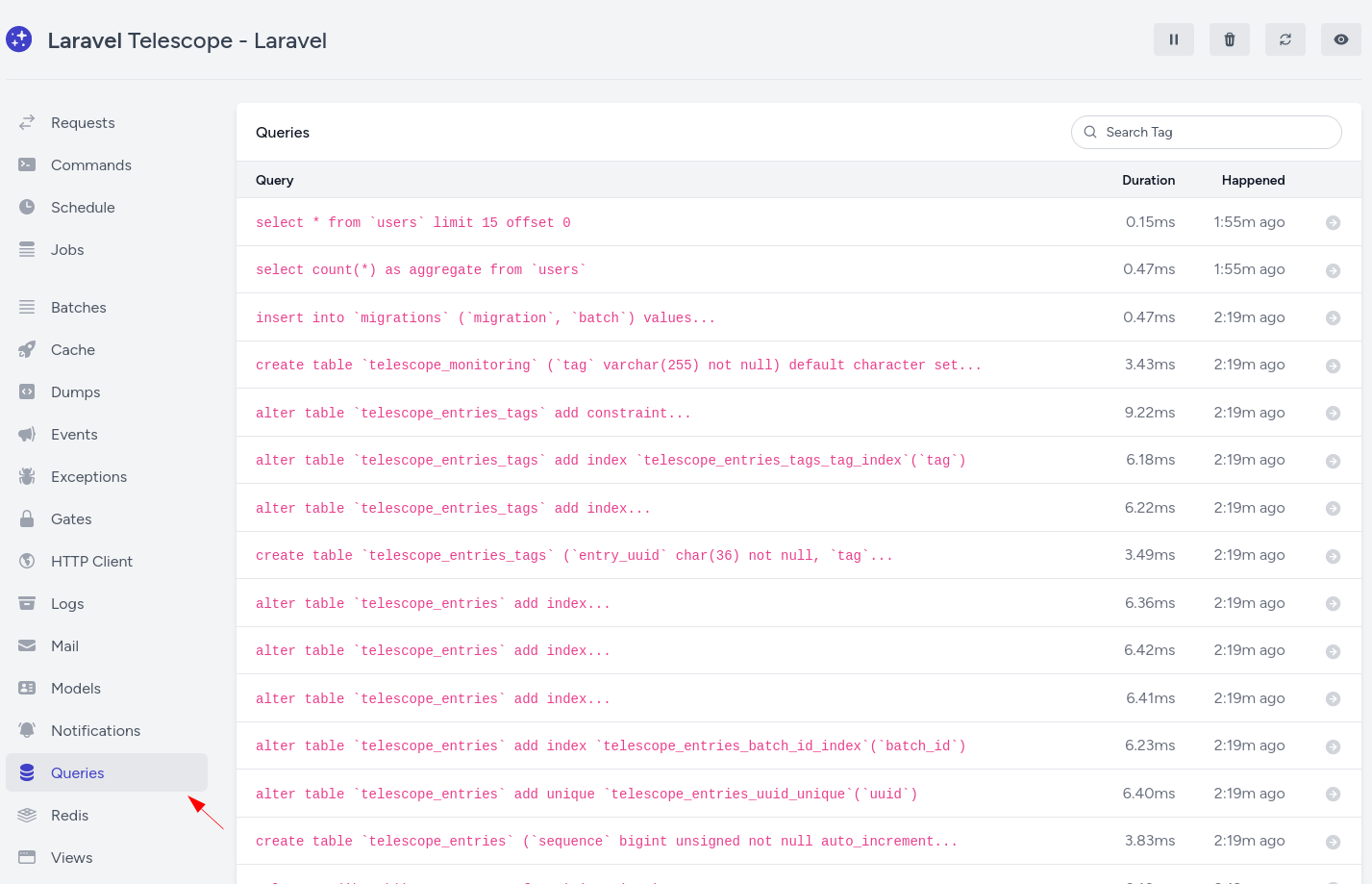The height and width of the screenshot is (884, 1372).
Task: Click the Happened column header
Action: 1253,180
